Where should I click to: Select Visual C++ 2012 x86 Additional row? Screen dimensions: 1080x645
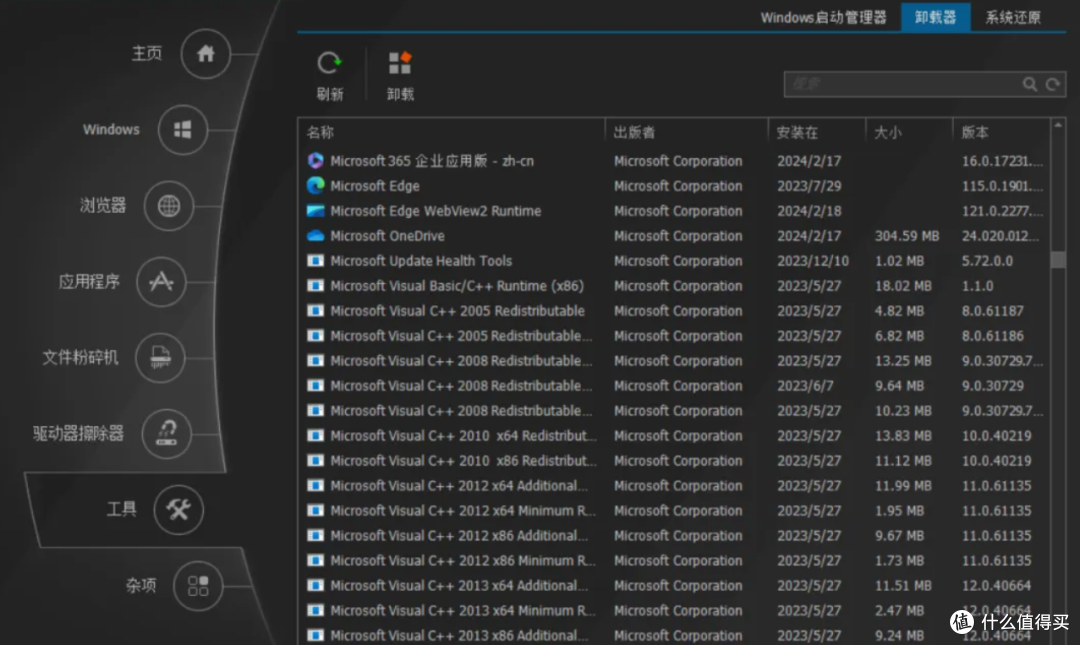(675, 535)
